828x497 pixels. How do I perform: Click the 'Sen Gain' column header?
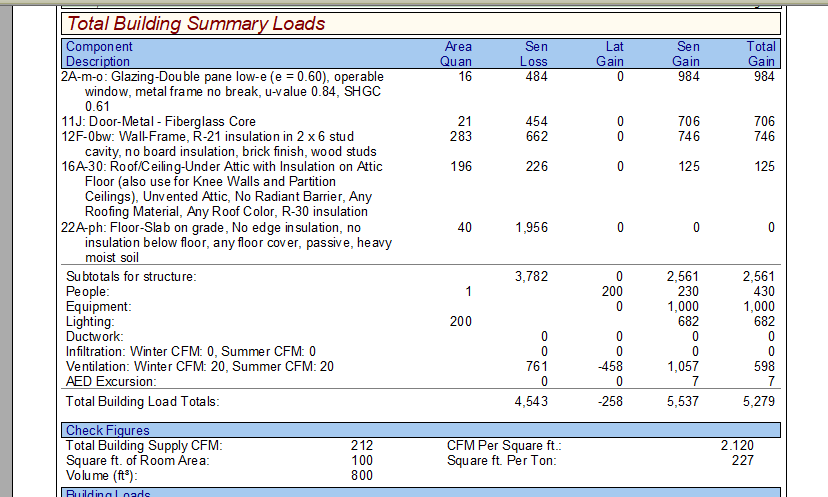[685, 54]
